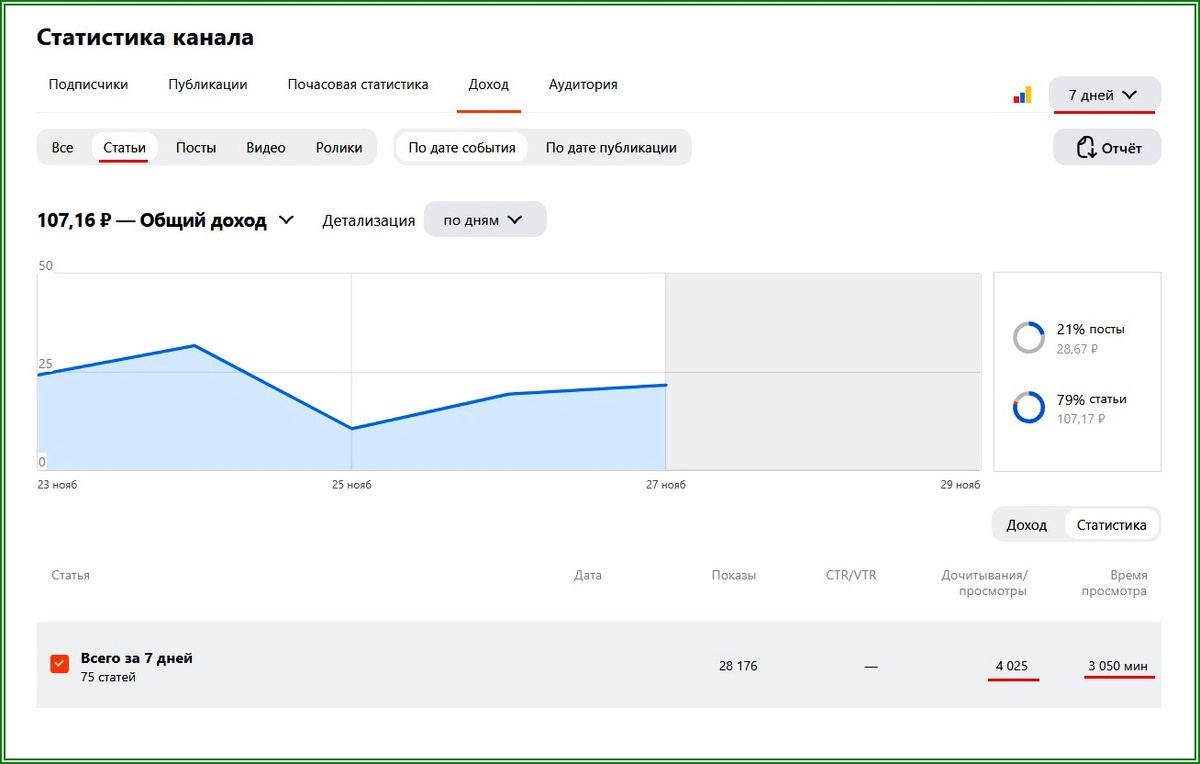Click the CTR/VTR column header
The image size is (1200, 764).
(x=851, y=575)
